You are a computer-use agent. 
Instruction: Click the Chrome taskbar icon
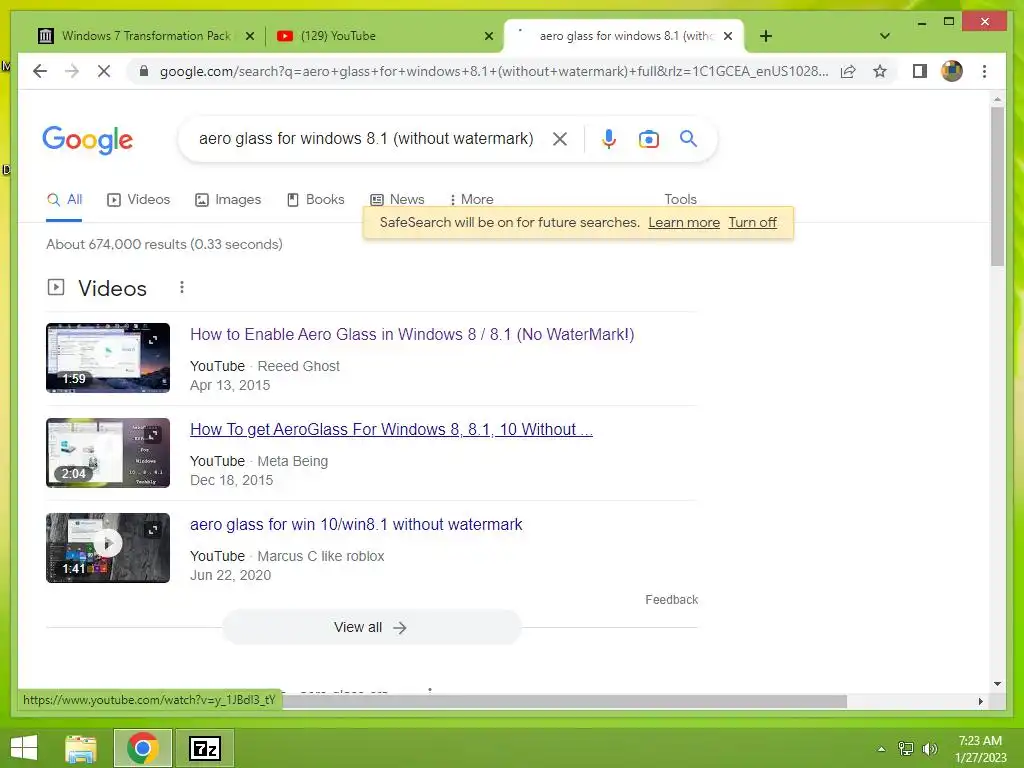143,748
